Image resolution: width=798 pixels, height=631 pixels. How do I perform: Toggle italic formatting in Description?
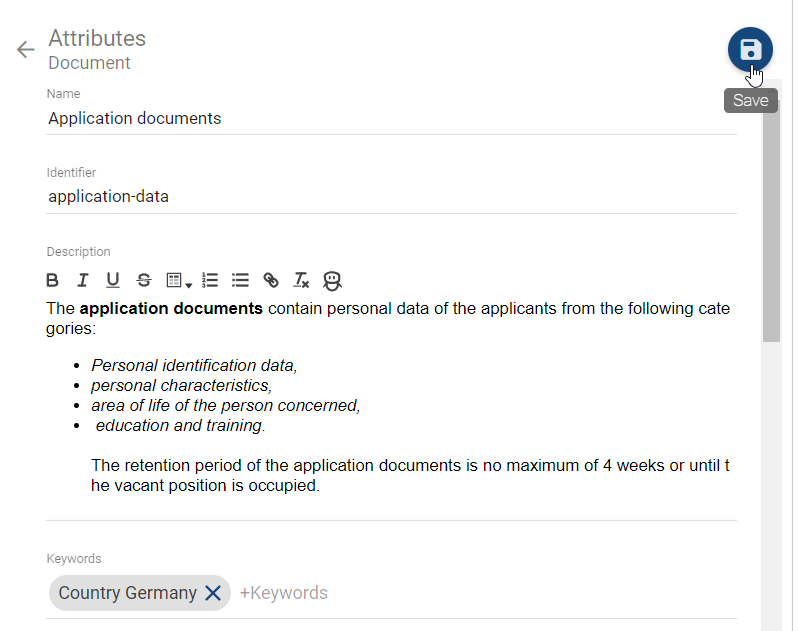pos(83,280)
